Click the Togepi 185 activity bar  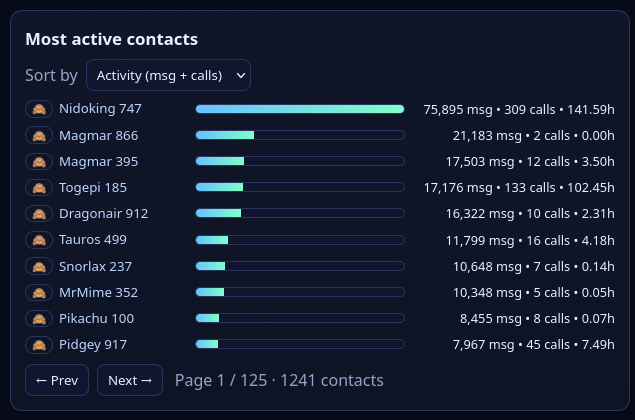click(x=300, y=187)
